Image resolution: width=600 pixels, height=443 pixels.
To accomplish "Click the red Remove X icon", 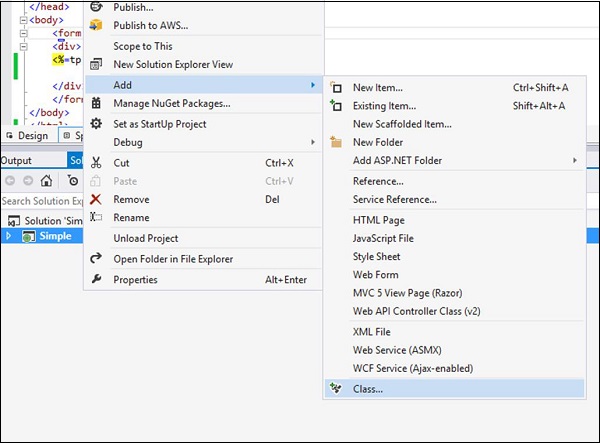I will tap(97, 199).
